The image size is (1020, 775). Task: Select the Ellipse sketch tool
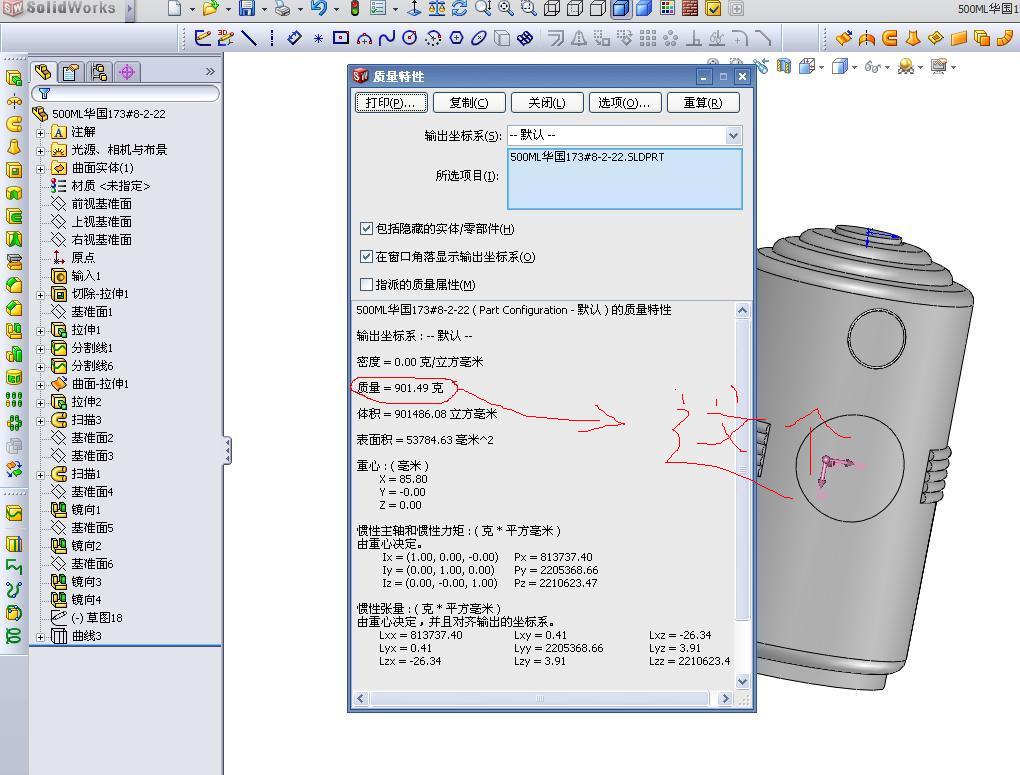(479, 38)
